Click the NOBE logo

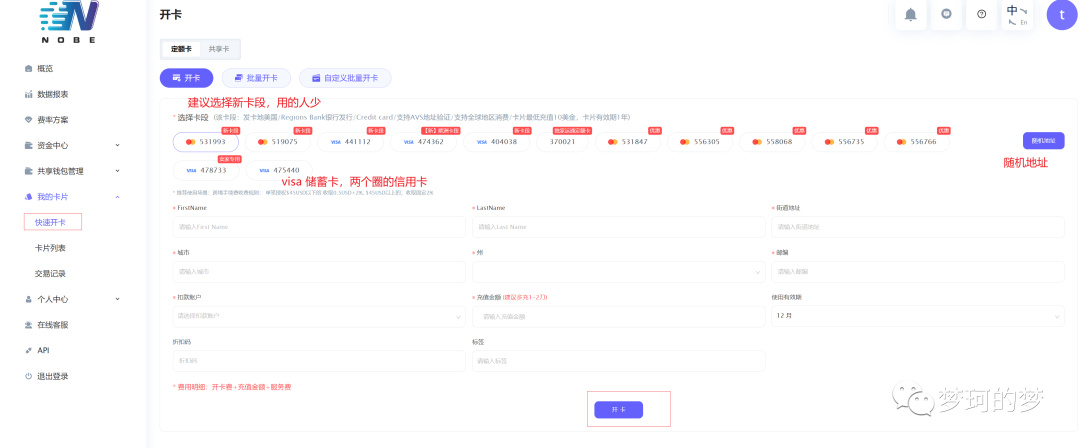coord(68,22)
